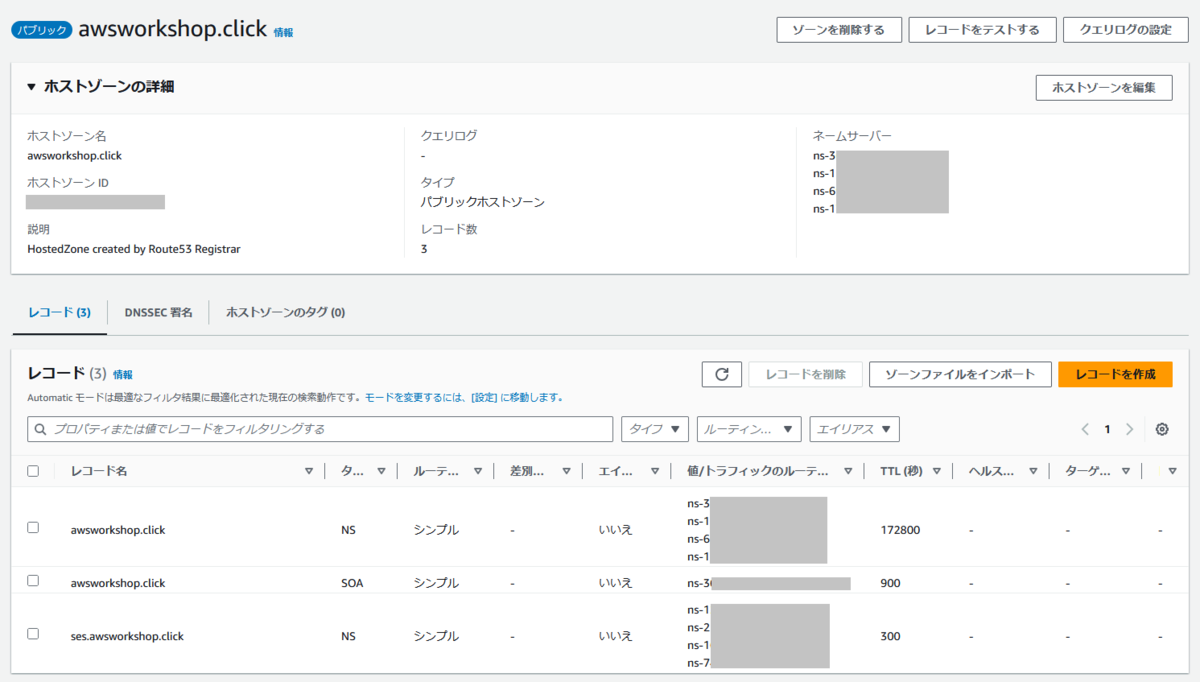Click パブリックホストゾーン type value
This screenshot has height=682, width=1200.
[483, 202]
